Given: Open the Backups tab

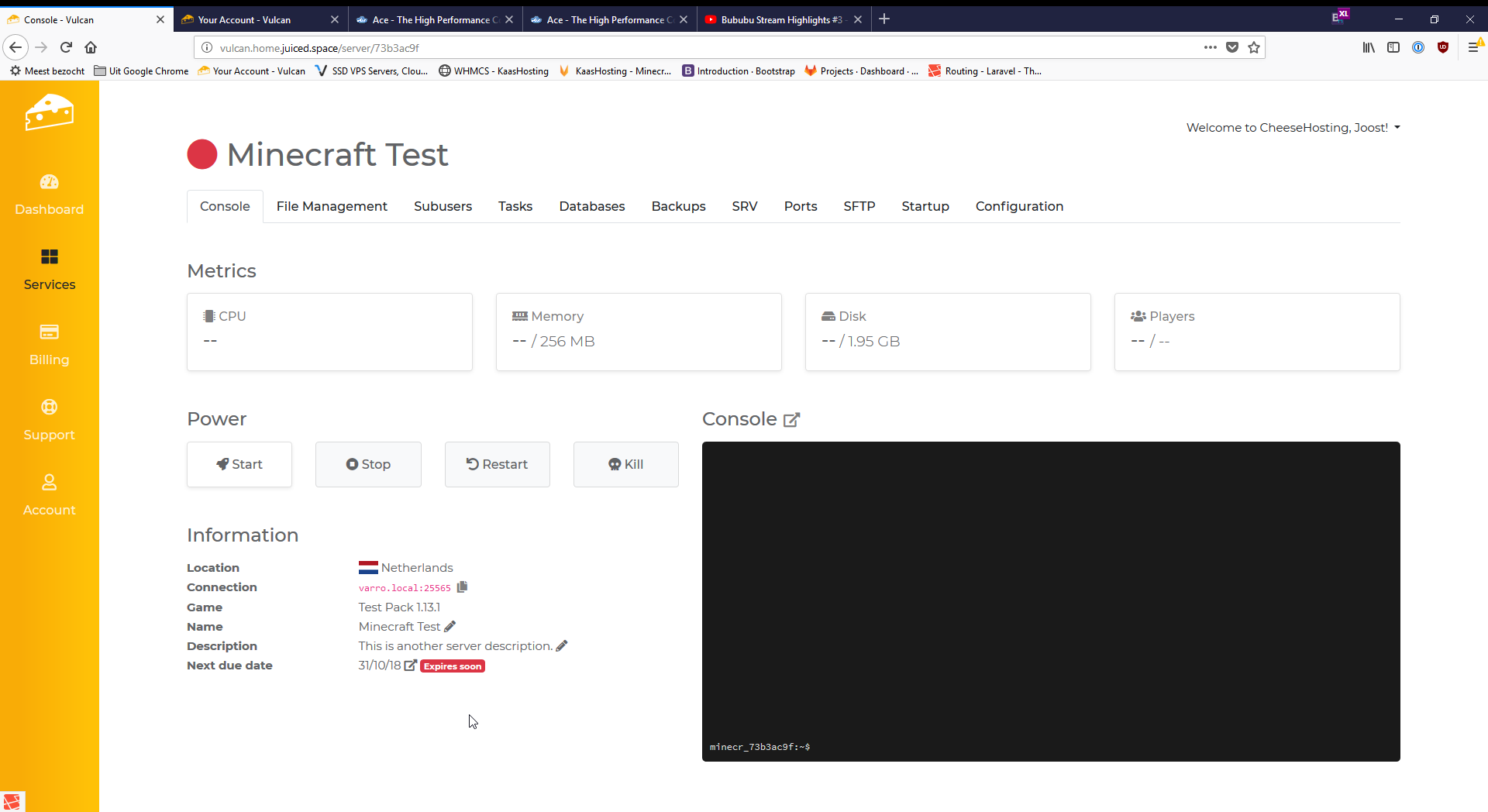Looking at the screenshot, I should (678, 206).
